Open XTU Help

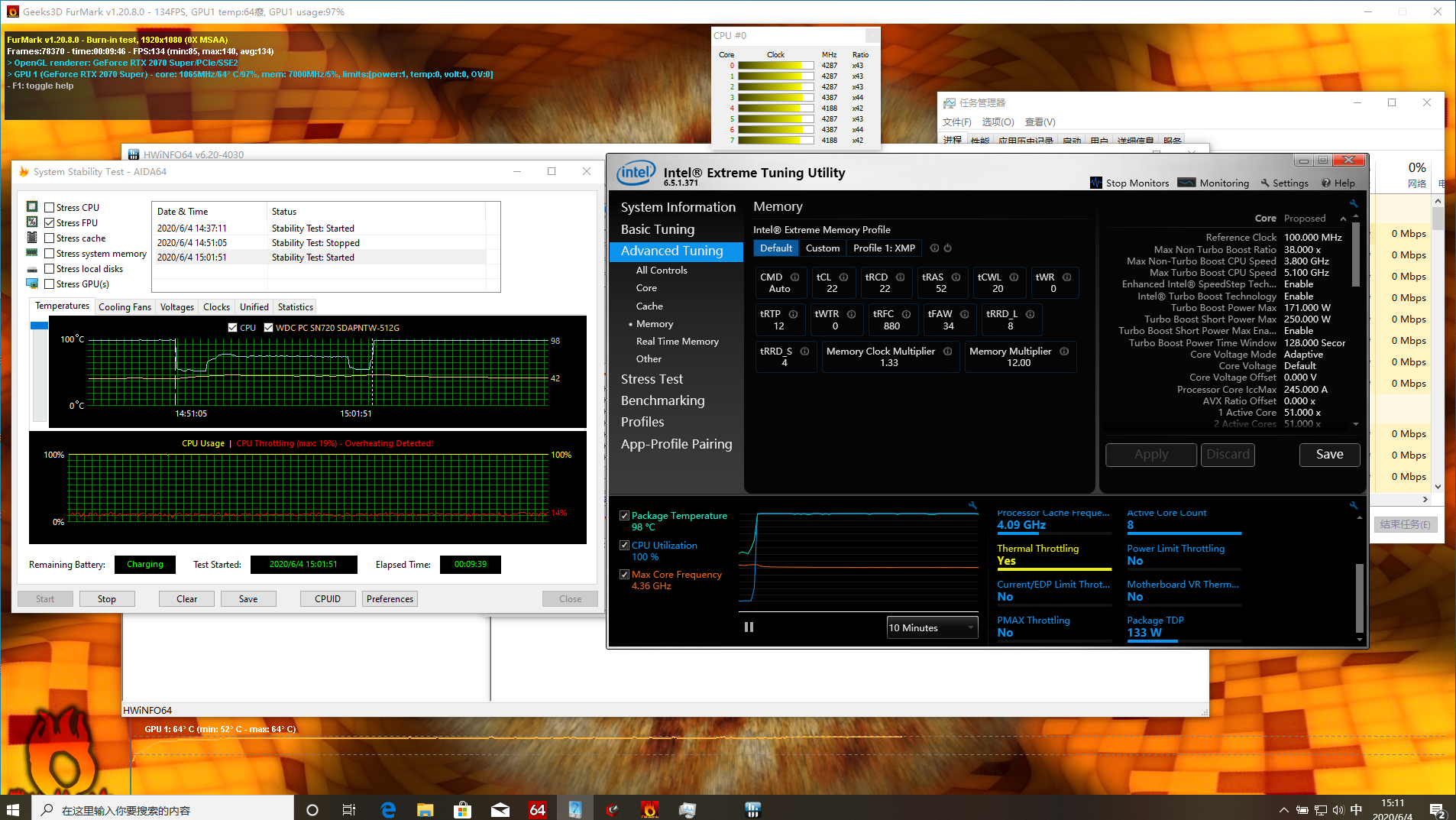coord(1338,183)
